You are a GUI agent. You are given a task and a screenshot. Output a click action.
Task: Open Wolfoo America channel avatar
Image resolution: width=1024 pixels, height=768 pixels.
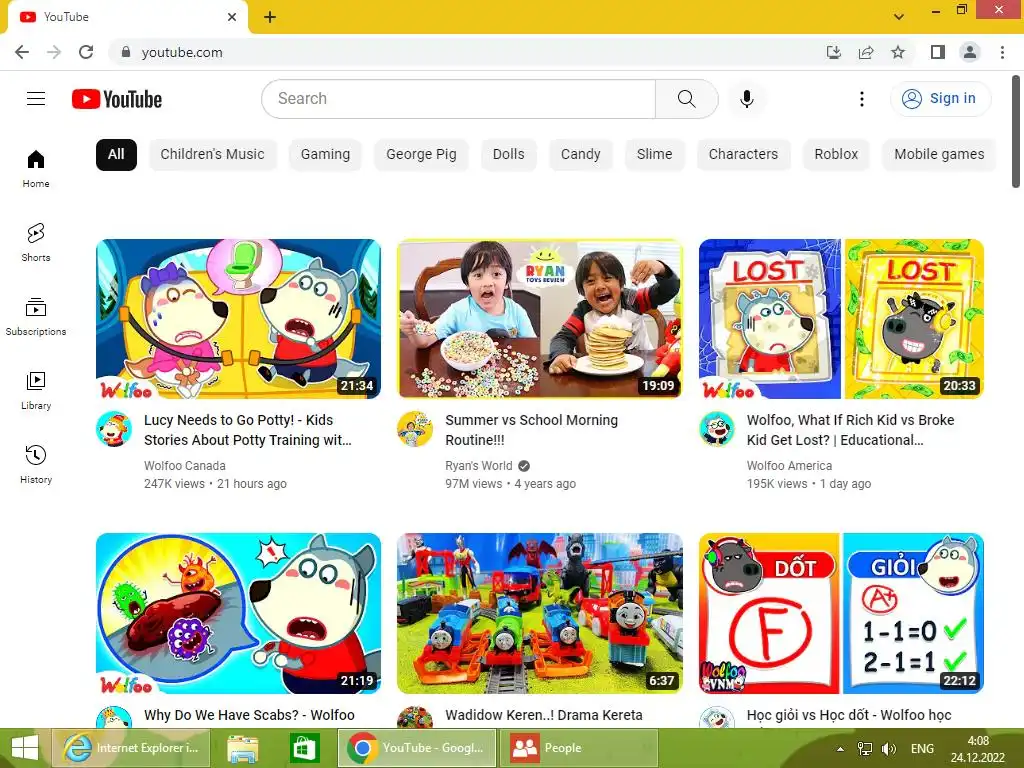pos(716,429)
